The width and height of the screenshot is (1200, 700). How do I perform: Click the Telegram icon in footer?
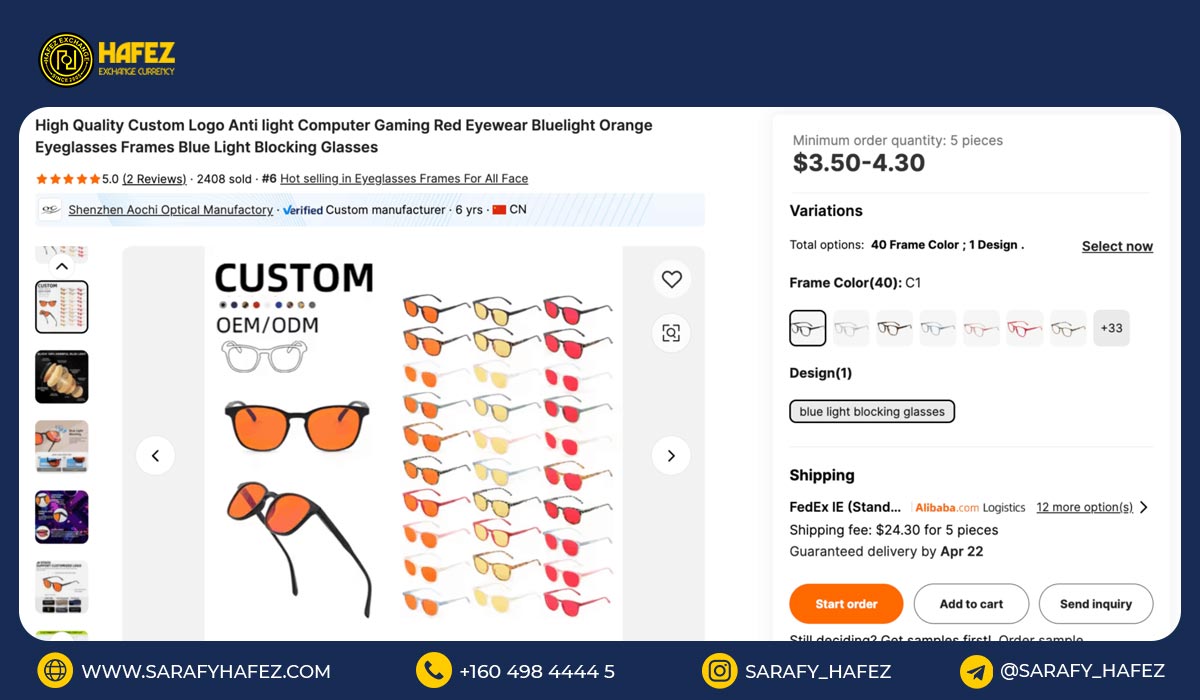[976, 671]
